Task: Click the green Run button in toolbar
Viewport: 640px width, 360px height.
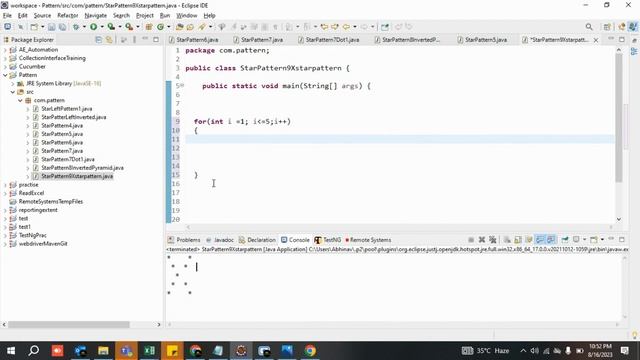Action: 93,27
